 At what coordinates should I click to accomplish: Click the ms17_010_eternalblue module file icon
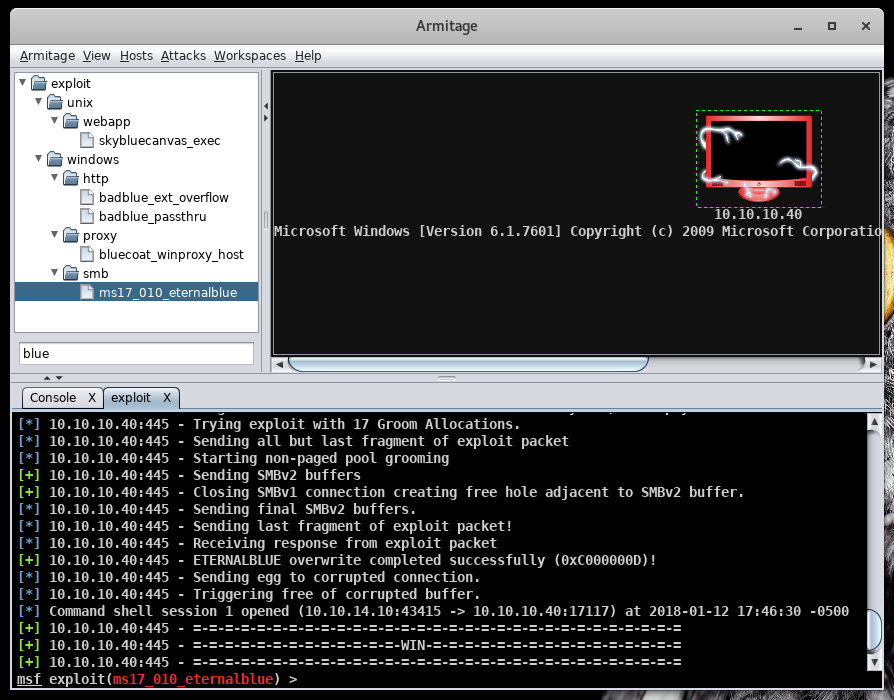click(87, 292)
